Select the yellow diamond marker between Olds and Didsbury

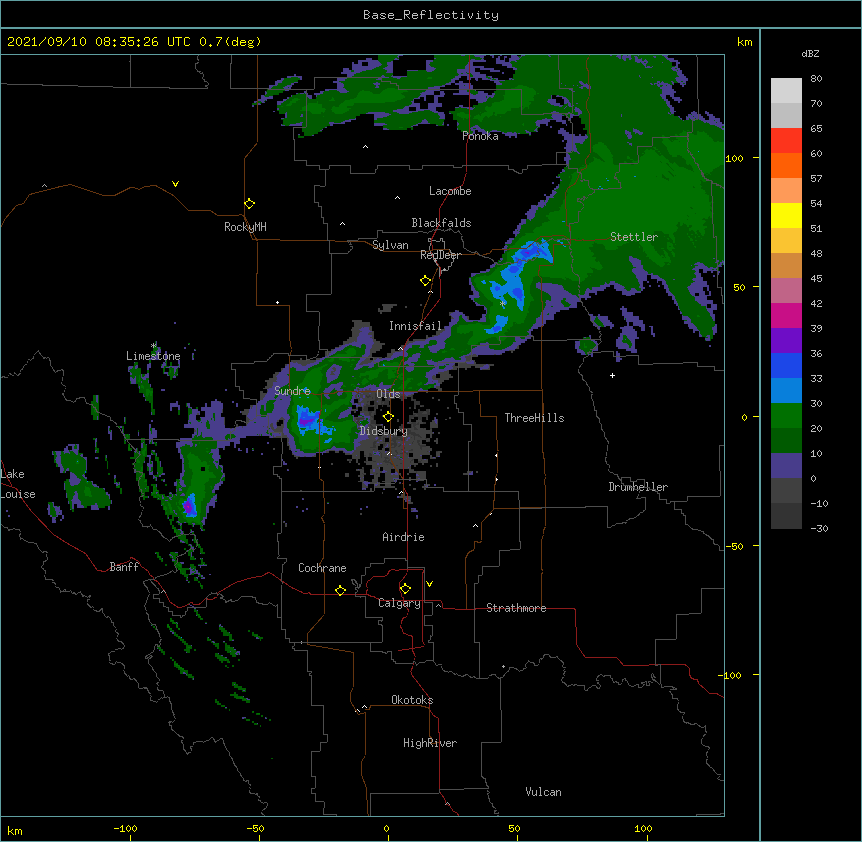pos(388,416)
